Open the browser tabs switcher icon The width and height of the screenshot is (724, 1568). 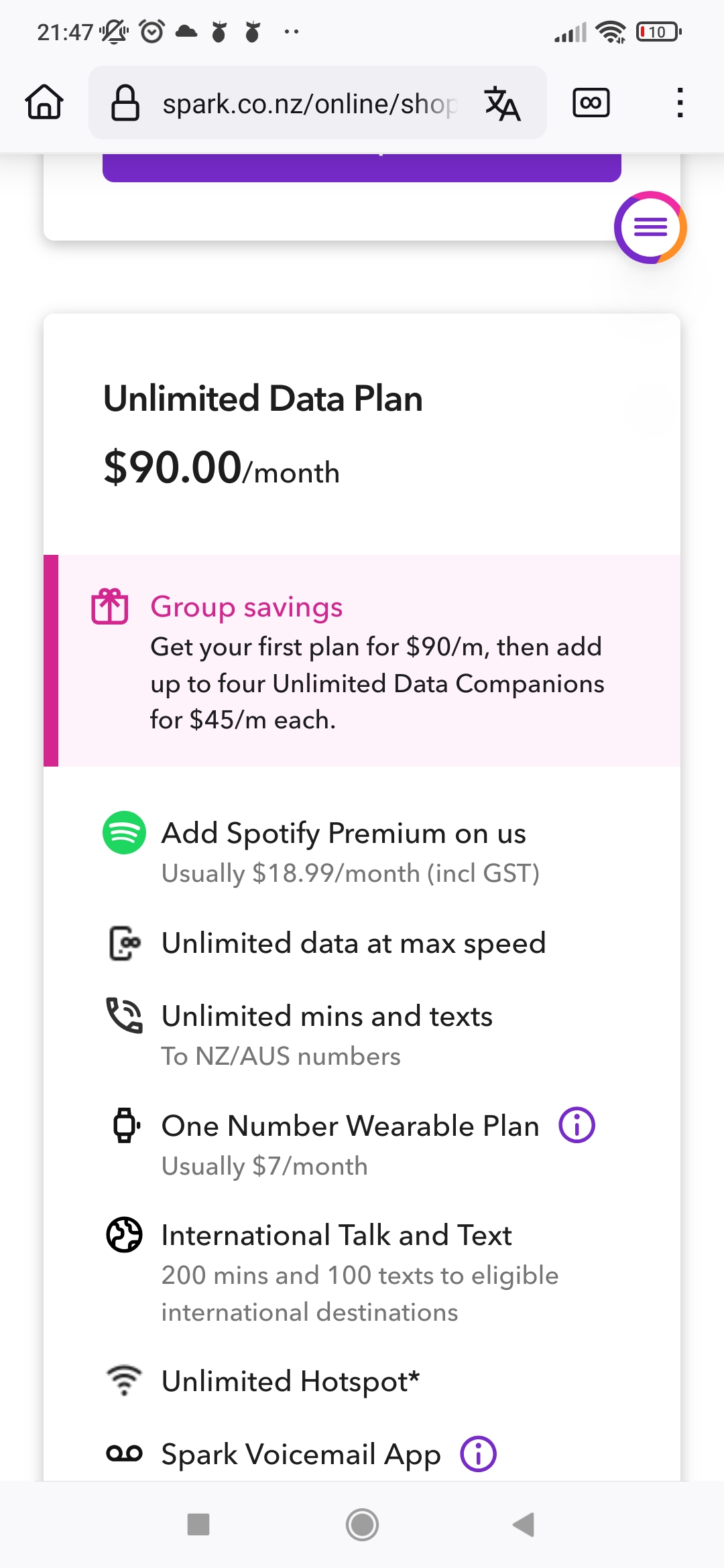[x=591, y=103]
